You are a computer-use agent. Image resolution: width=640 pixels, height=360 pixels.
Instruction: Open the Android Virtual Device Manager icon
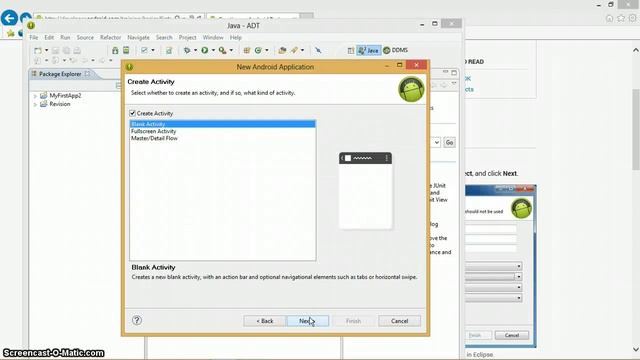126,50
